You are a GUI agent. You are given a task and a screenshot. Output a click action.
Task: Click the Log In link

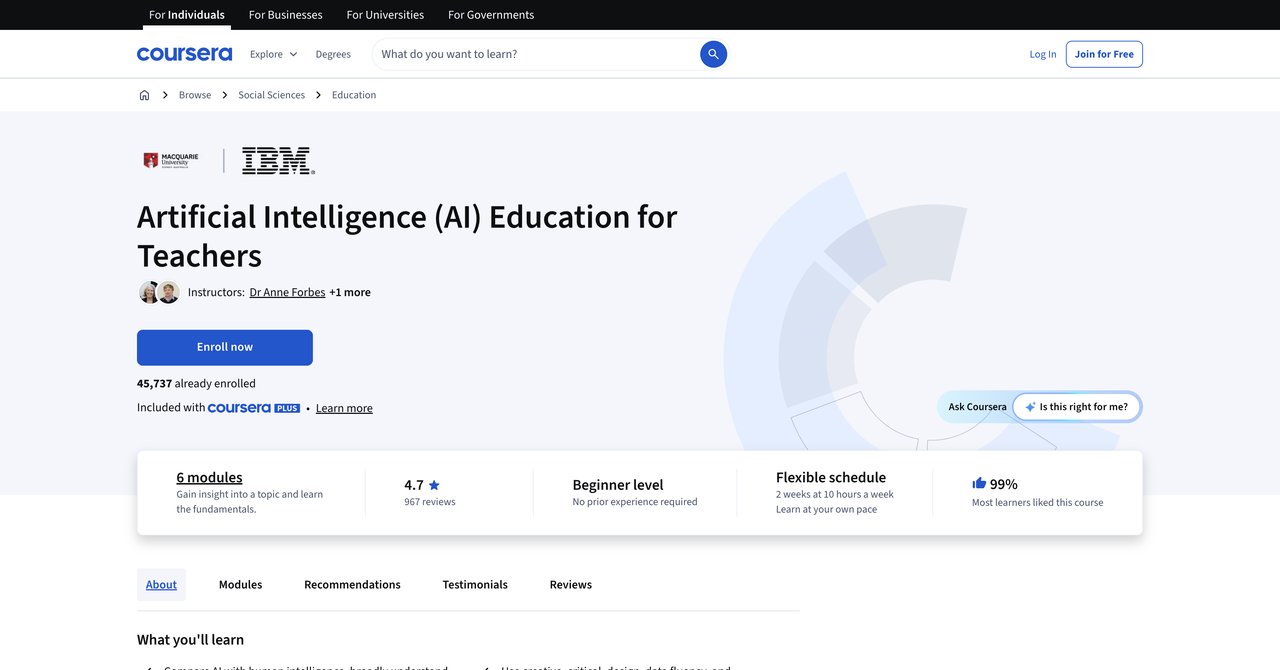tap(1043, 54)
